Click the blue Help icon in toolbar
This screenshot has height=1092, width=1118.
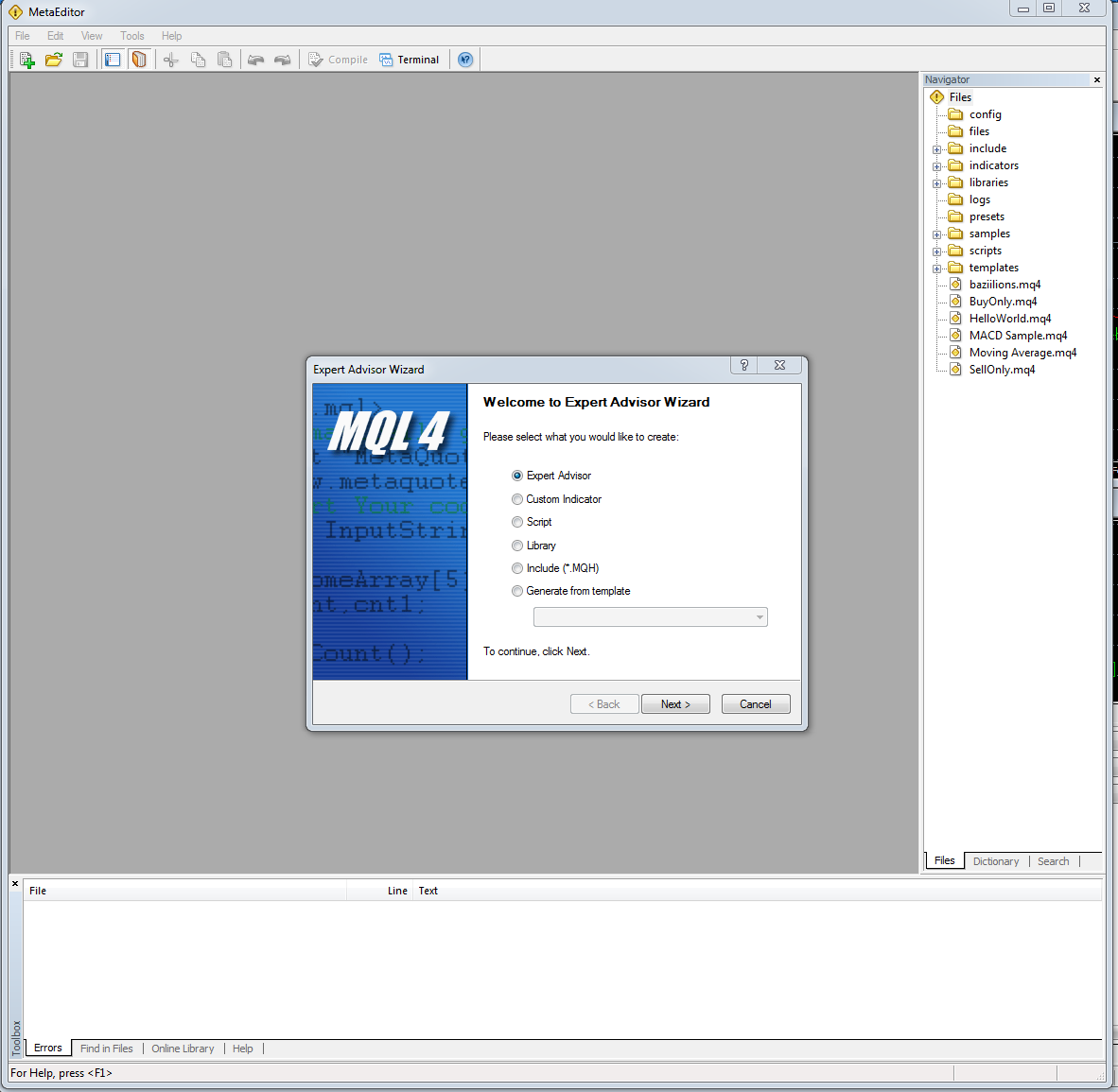(x=465, y=60)
